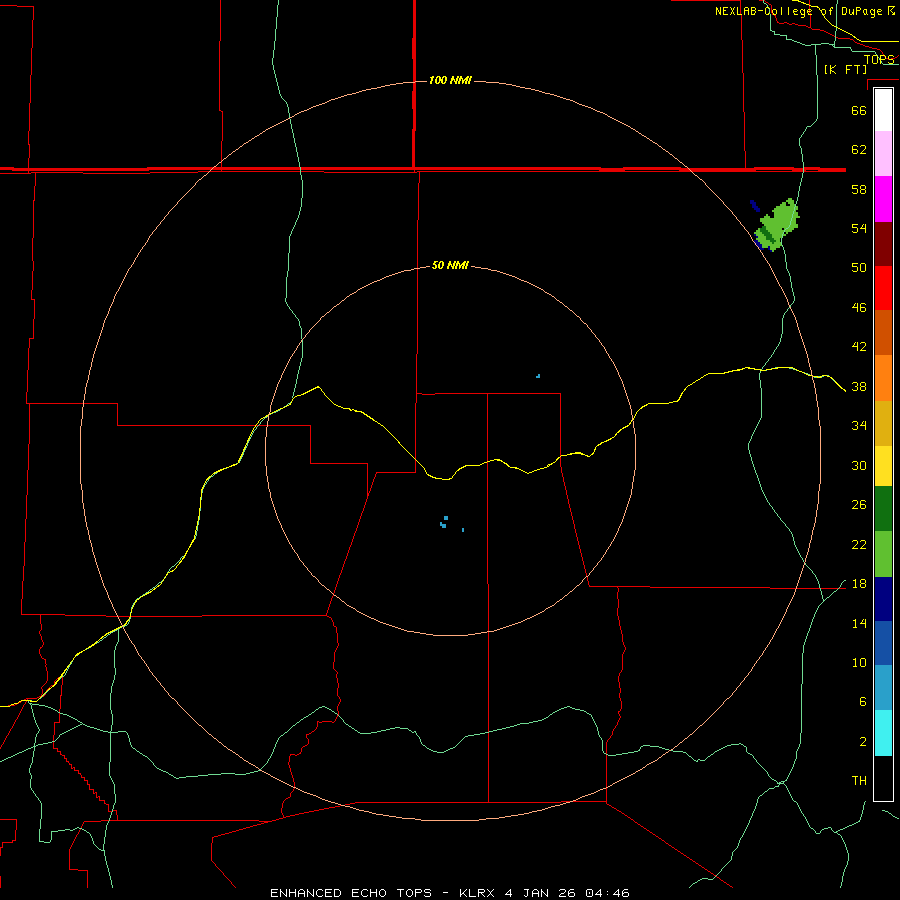900x900 pixels.
Task: Click the bright red legend segment
Action: click(883, 289)
